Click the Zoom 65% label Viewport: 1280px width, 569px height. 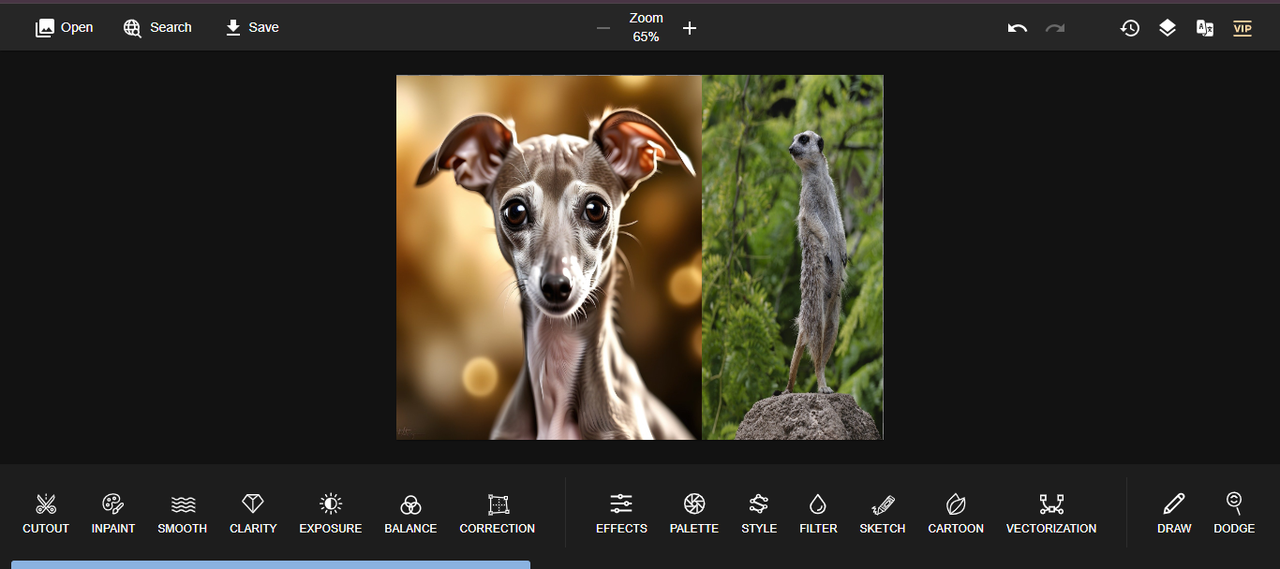[x=646, y=27]
